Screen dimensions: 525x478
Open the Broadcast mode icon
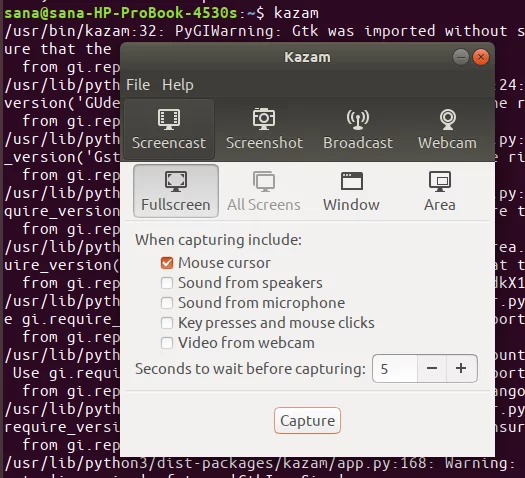358,120
